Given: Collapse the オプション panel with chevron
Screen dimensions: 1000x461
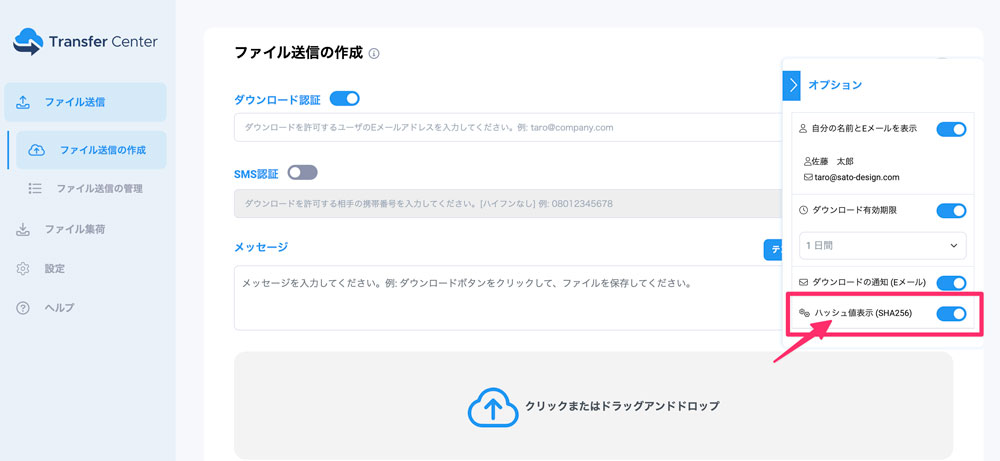Looking at the screenshot, I should click(x=792, y=86).
